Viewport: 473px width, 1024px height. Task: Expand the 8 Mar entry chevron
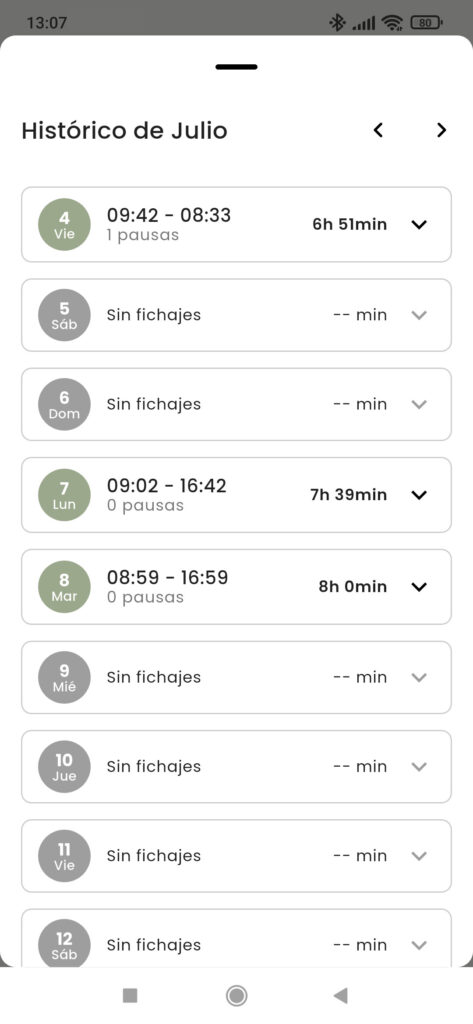coord(419,586)
